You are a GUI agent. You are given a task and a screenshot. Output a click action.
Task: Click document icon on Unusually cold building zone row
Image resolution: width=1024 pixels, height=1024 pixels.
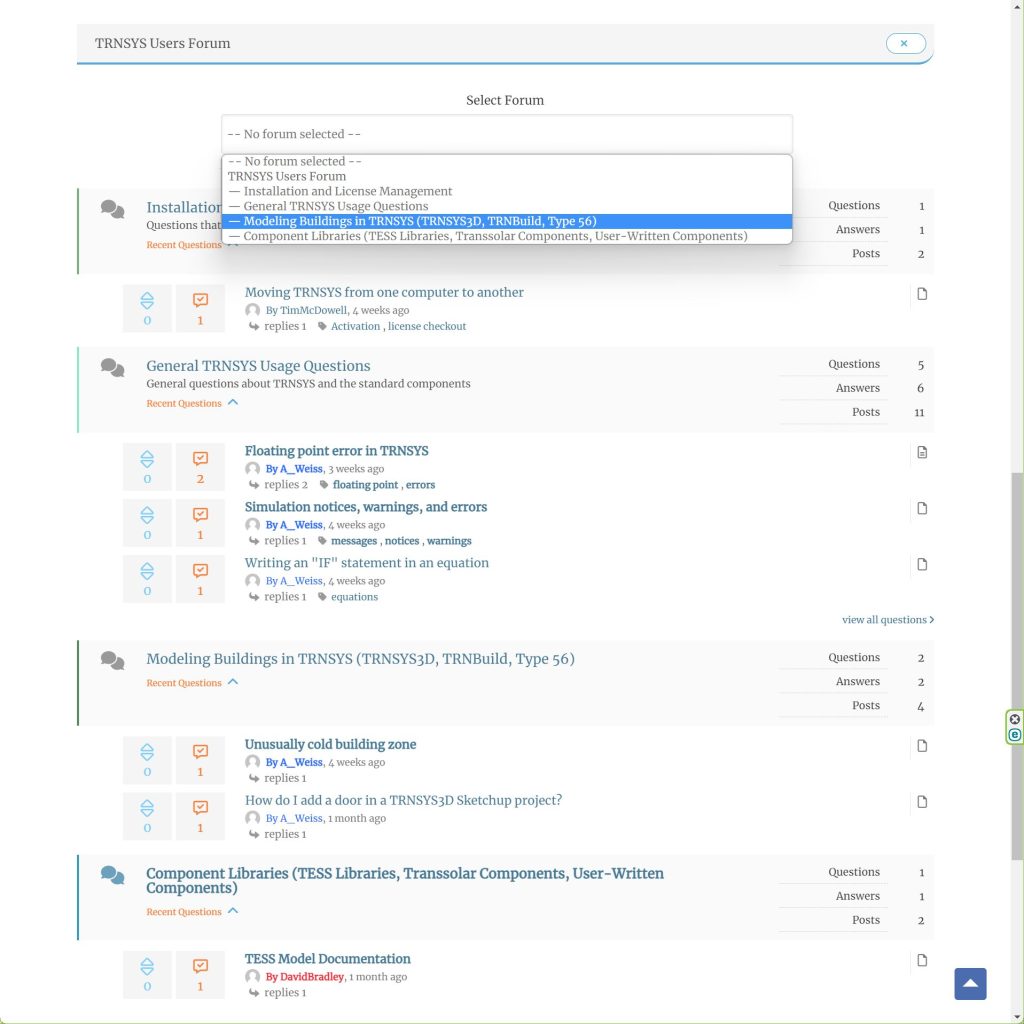922,746
